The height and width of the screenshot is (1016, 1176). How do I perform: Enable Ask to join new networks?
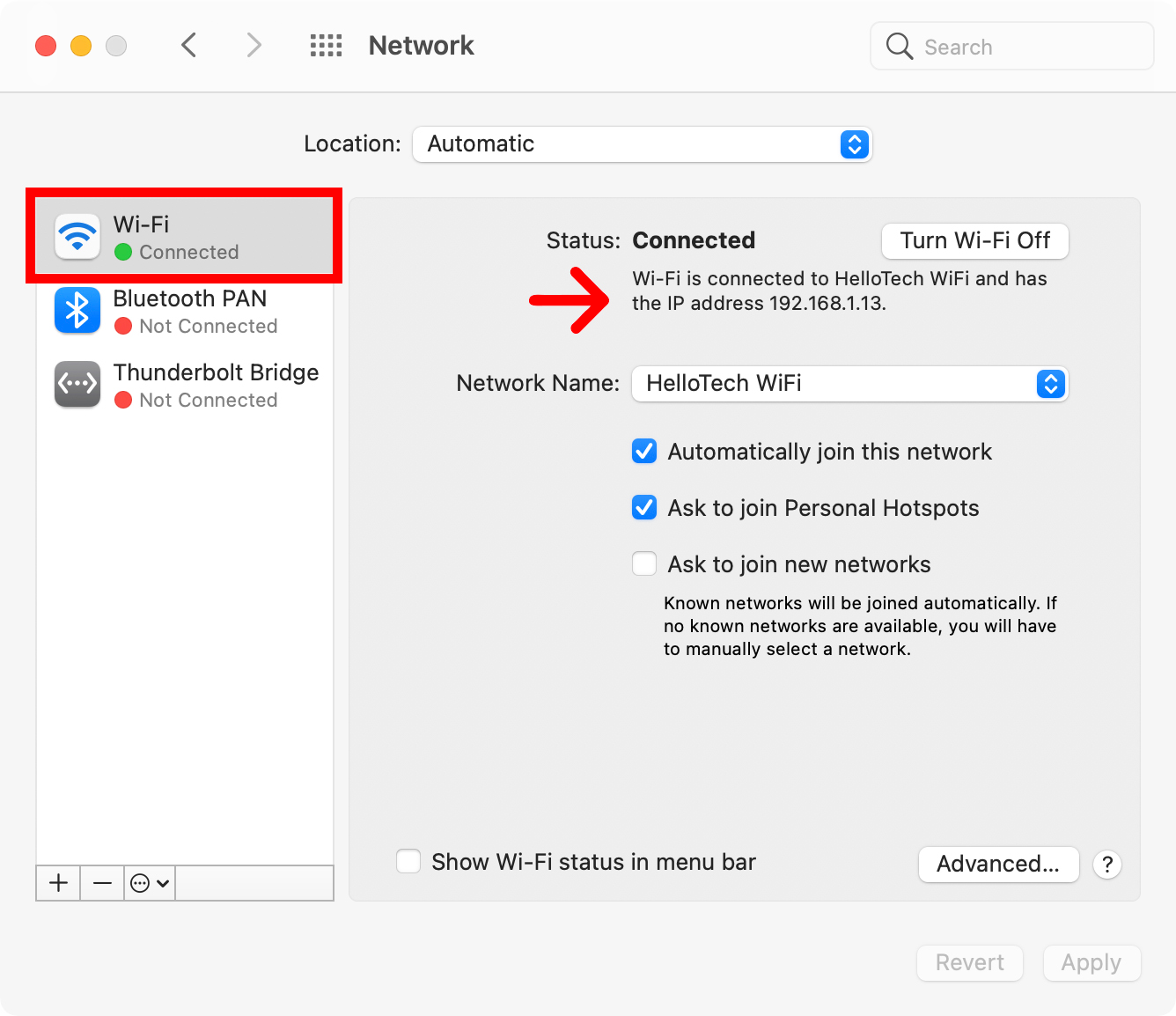[644, 564]
